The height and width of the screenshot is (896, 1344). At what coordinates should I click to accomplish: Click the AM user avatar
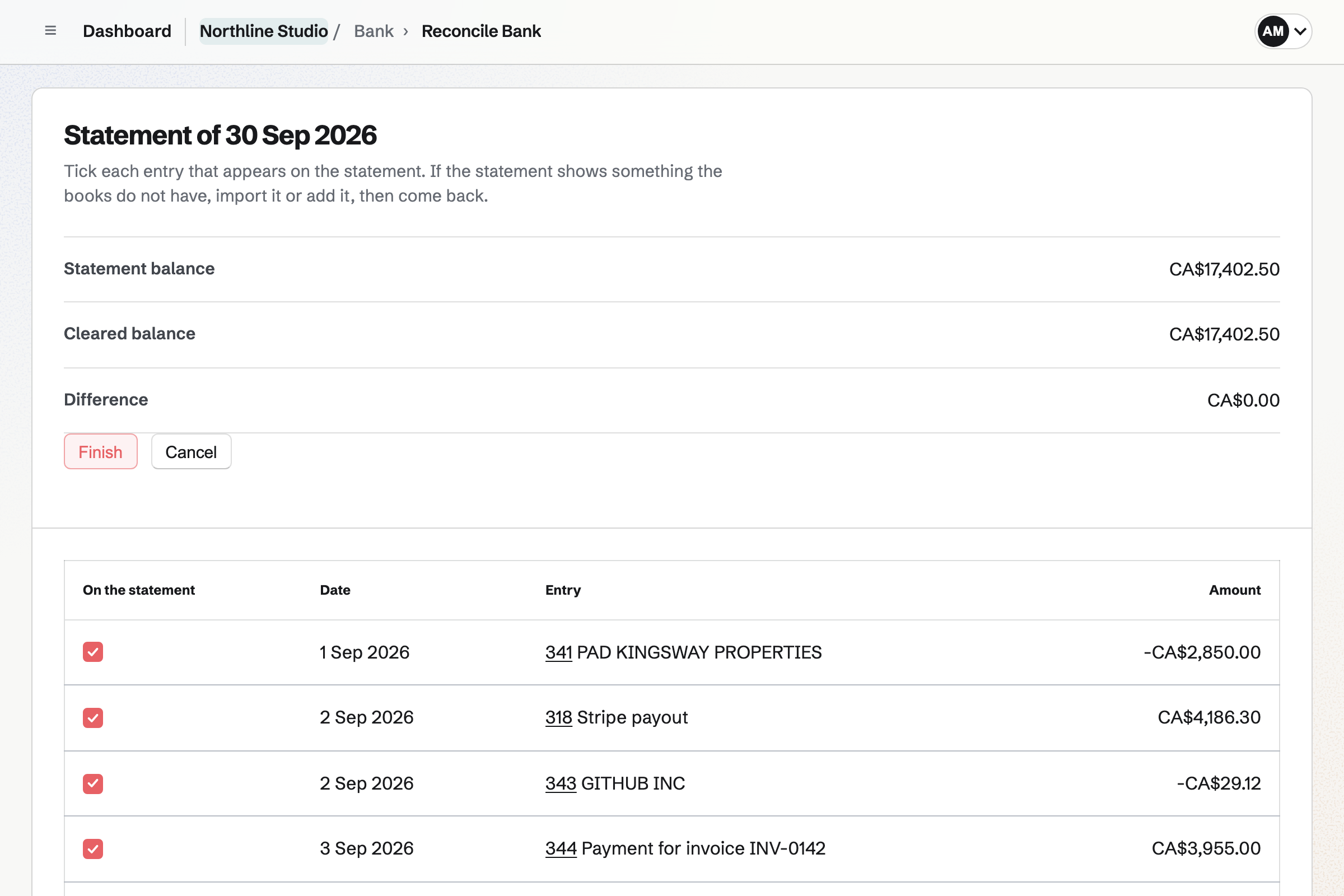(x=1272, y=31)
